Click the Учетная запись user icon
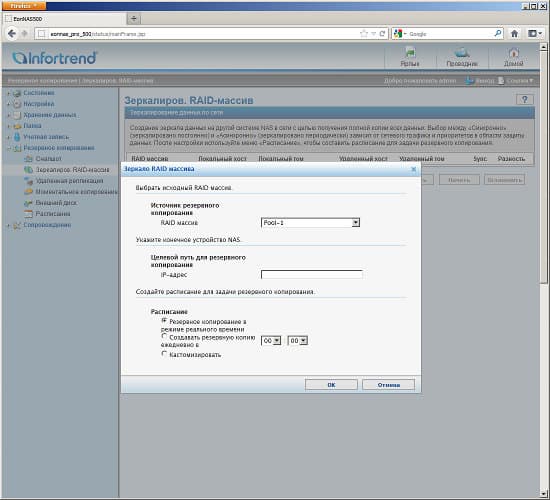The height and width of the screenshot is (500, 550). click(17, 137)
